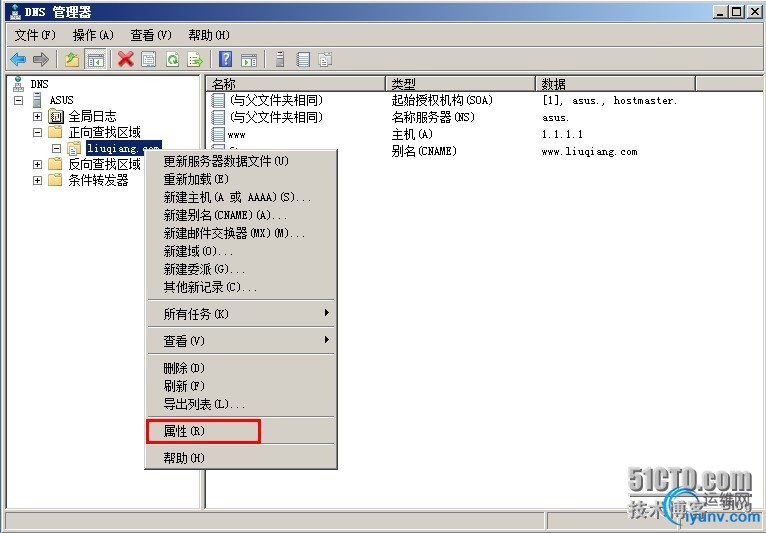
Task: Choose 新建邮件交换器(MX)(M)...
Action: (241, 234)
